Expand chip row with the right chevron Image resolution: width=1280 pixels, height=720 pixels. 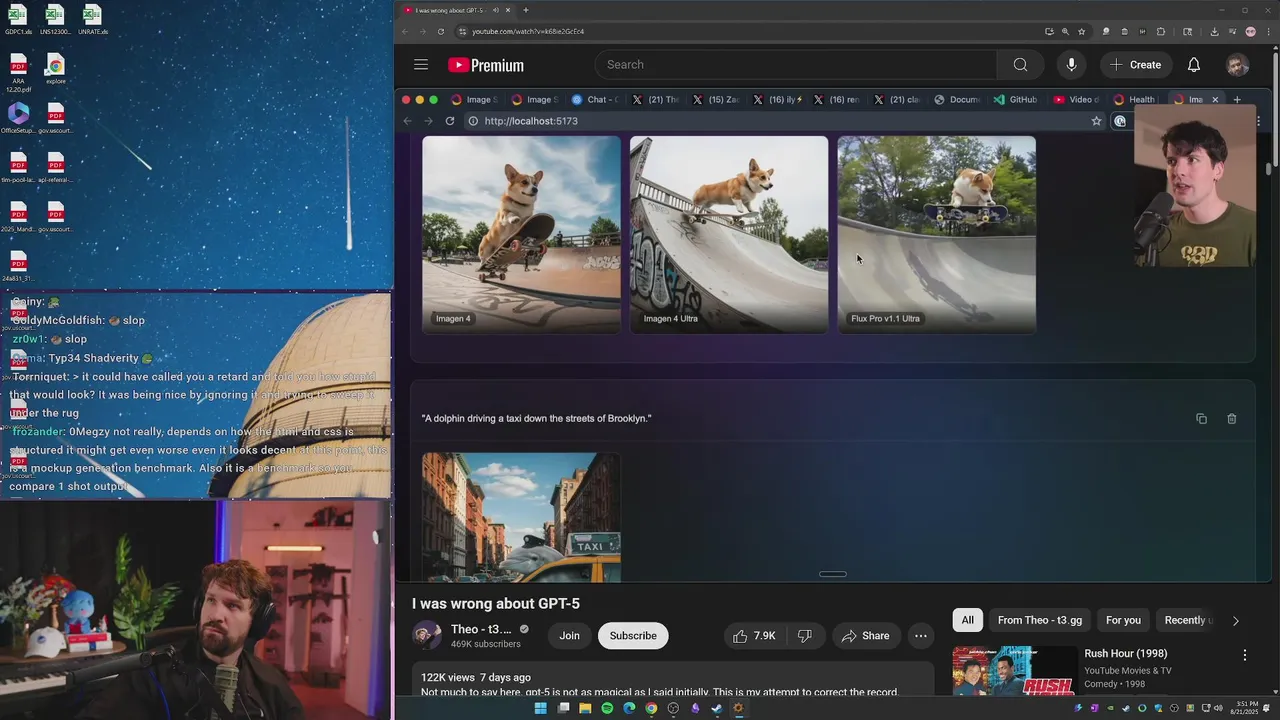click(x=1235, y=621)
